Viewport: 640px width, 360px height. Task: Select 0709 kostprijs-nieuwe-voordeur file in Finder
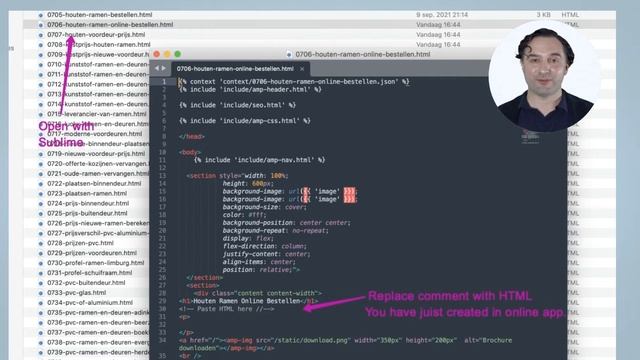pyautogui.click(x=98, y=54)
